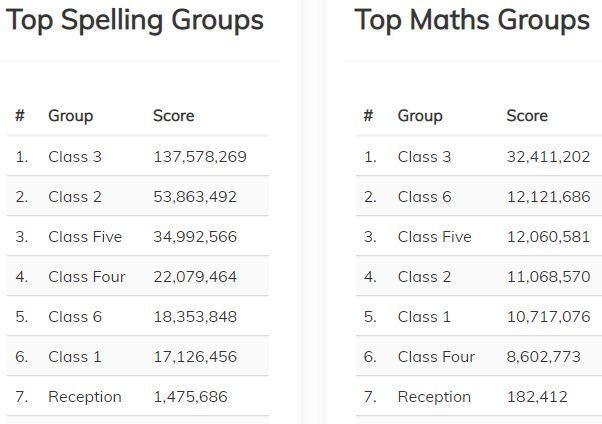The image size is (602, 424).
Task: Click Class Four in Top Spelling Groups
Action: point(87,277)
